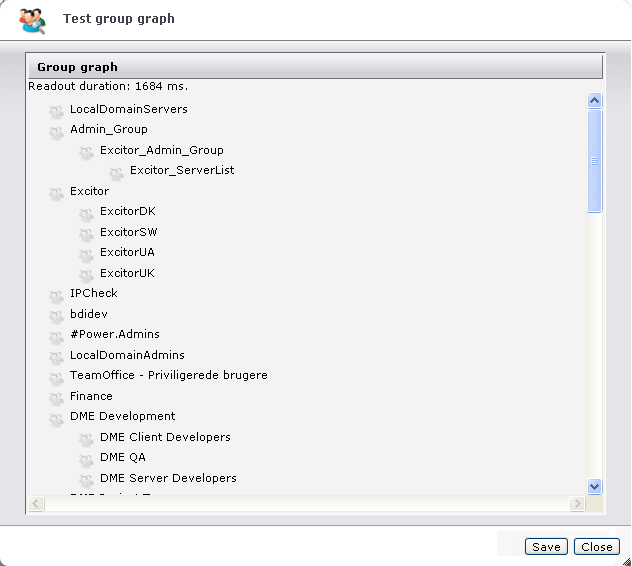Click the icon beside ExcitorDK

(x=86, y=214)
